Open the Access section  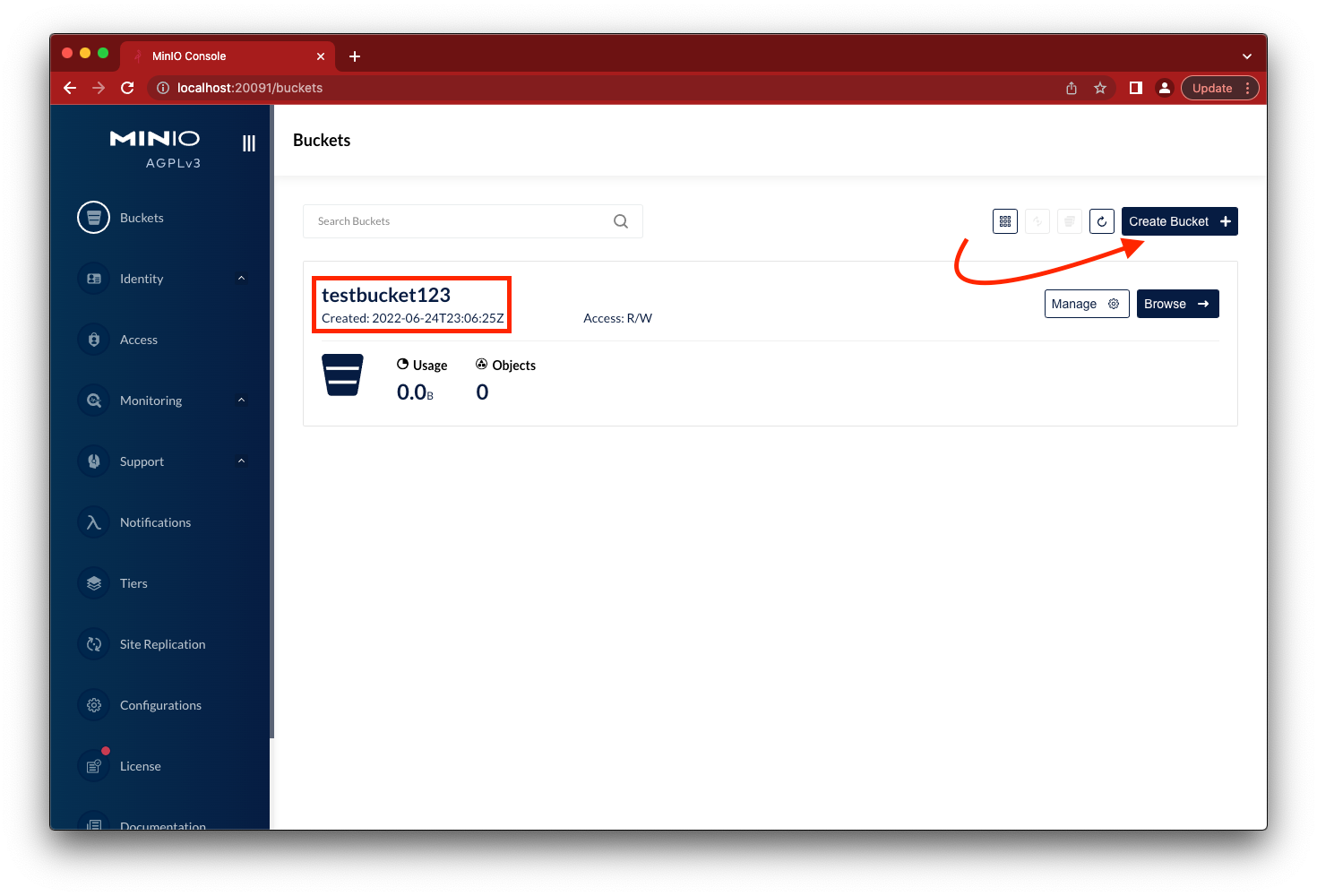point(138,340)
